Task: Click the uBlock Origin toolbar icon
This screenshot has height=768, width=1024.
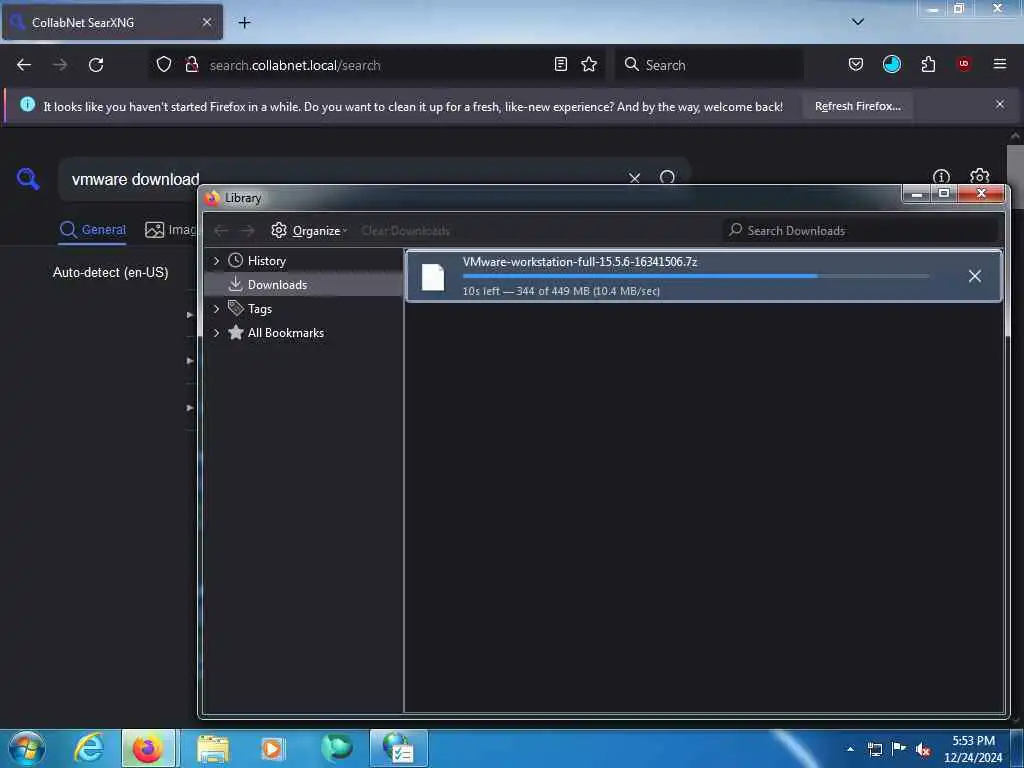Action: [x=964, y=64]
